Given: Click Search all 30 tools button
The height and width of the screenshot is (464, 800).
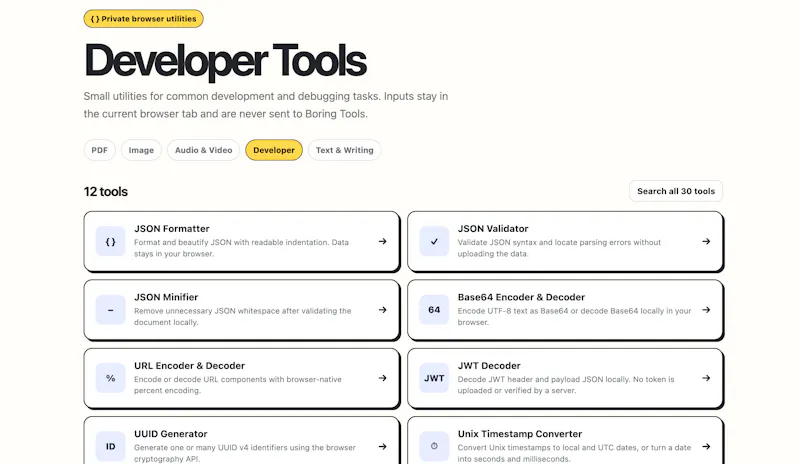Looking at the screenshot, I should (676, 191).
